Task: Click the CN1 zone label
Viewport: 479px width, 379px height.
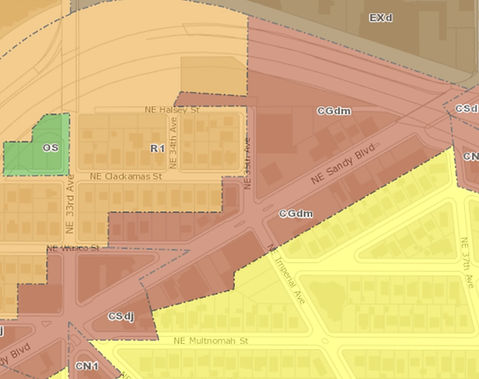Action: (x=87, y=366)
